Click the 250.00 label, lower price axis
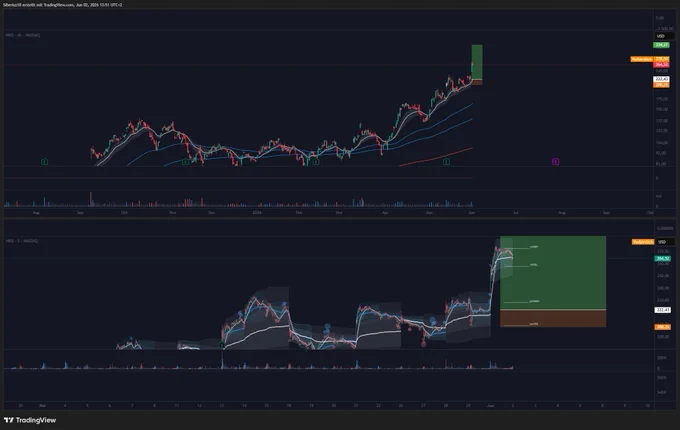 [663, 276]
